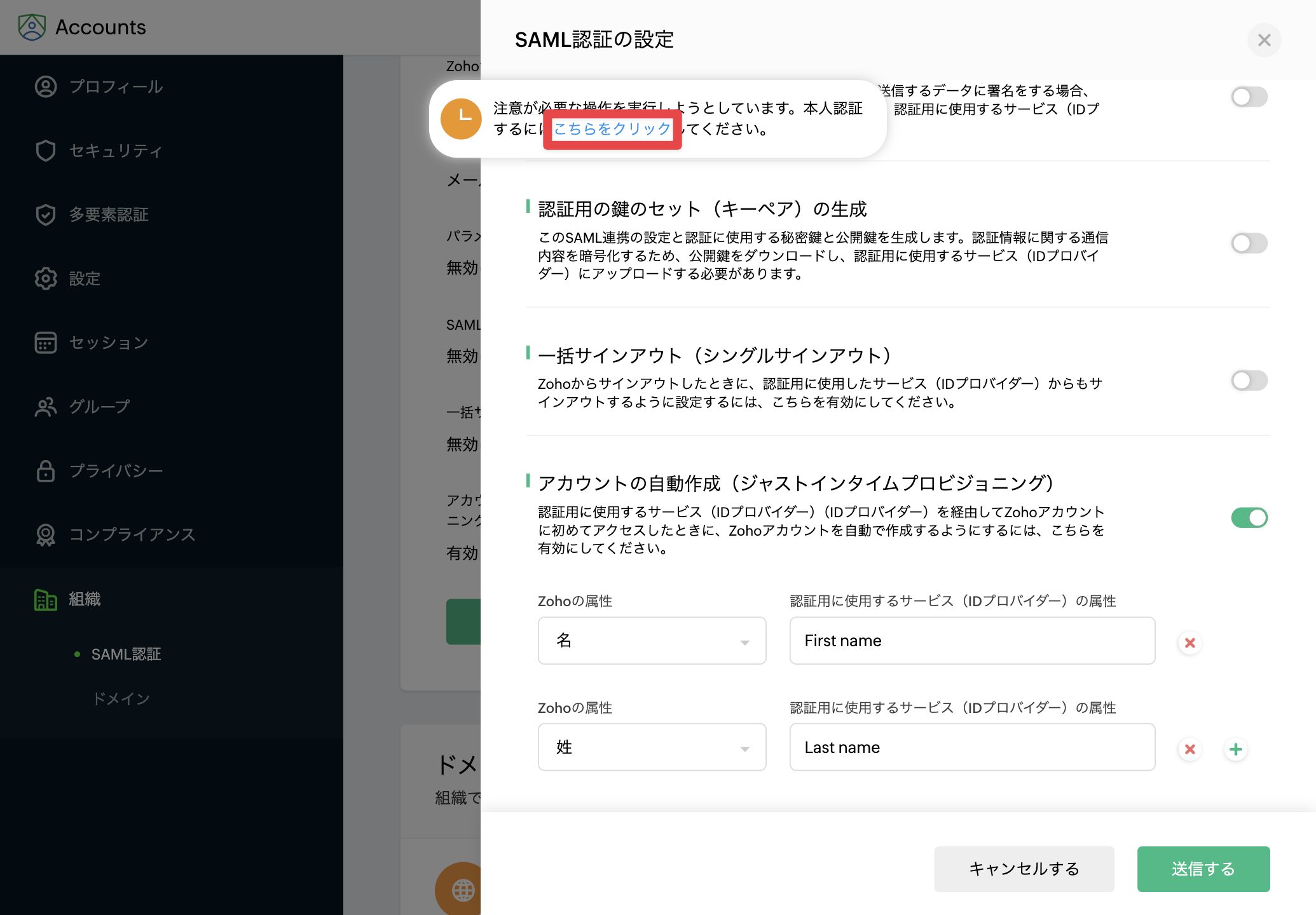Click the First name input field

coord(972,640)
